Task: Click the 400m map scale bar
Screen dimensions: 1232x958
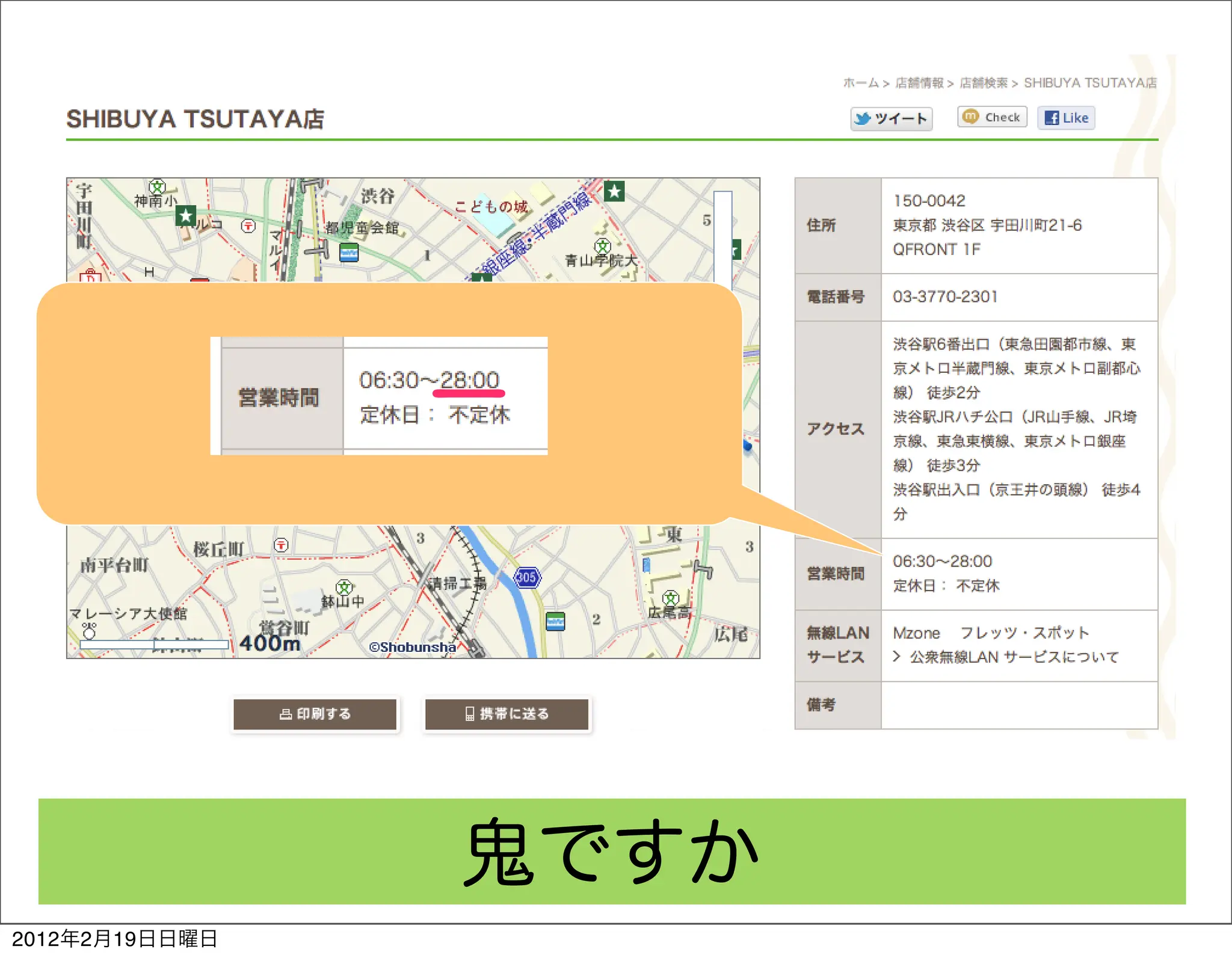Action: [x=154, y=645]
